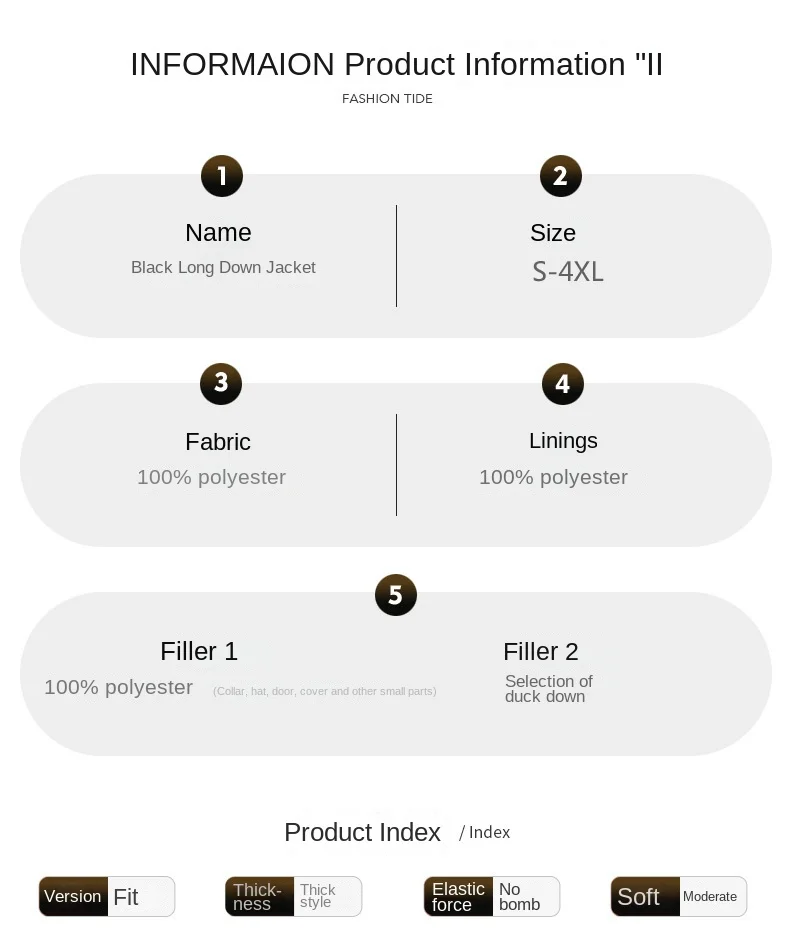Select the Fit version value

(127, 897)
